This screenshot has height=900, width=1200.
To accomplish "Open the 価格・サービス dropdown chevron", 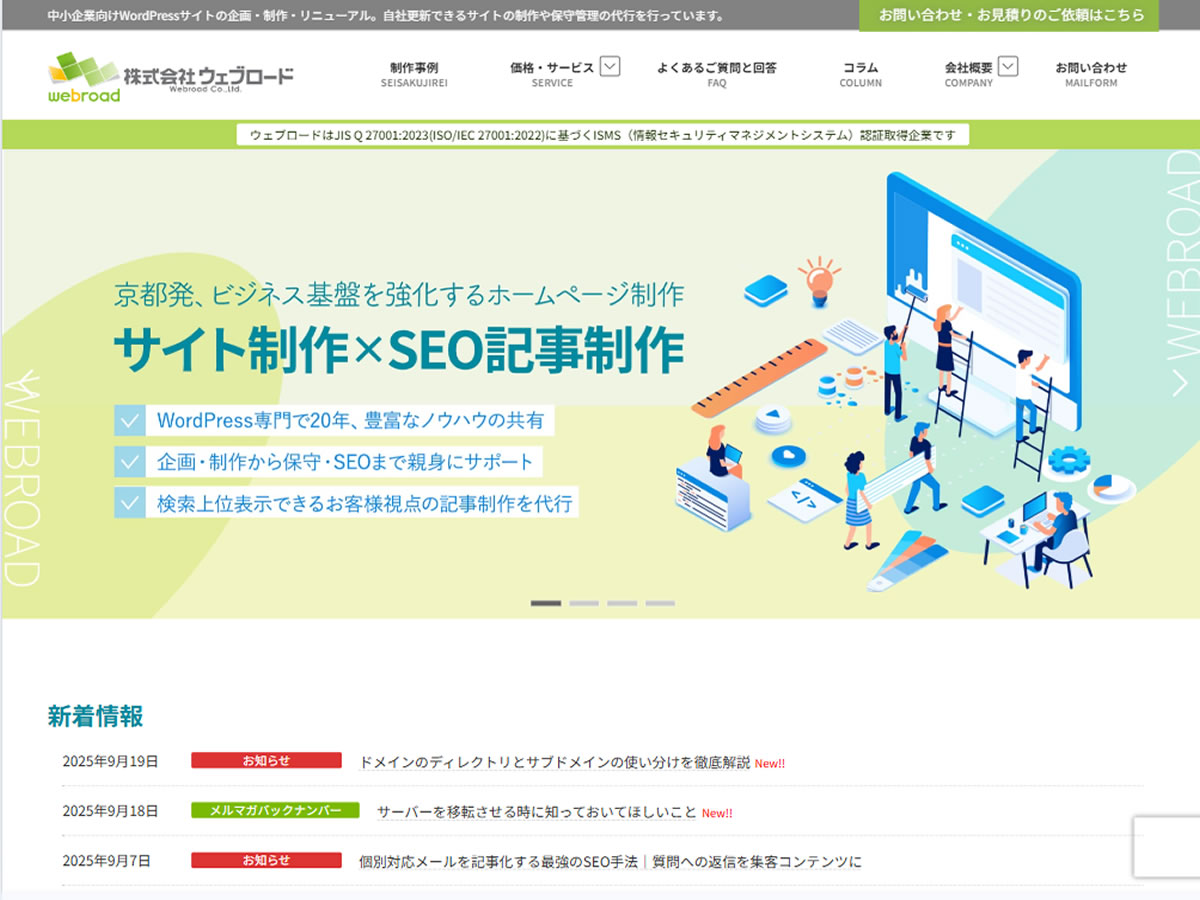I will (608, 65).
